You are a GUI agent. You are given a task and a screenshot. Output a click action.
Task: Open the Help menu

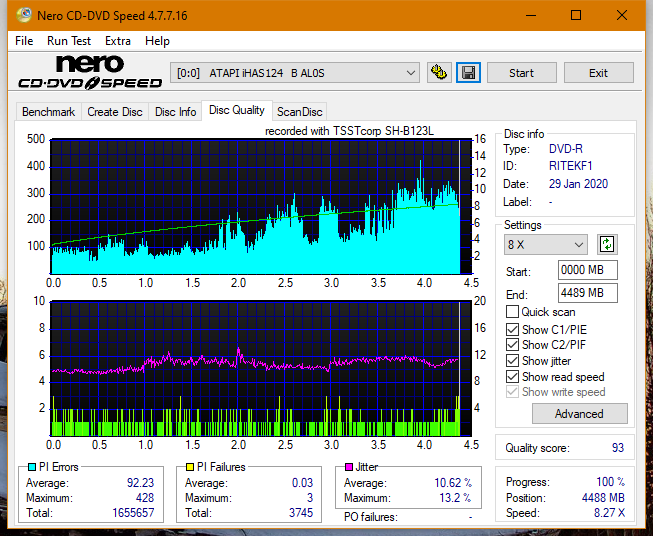point(157,41)
